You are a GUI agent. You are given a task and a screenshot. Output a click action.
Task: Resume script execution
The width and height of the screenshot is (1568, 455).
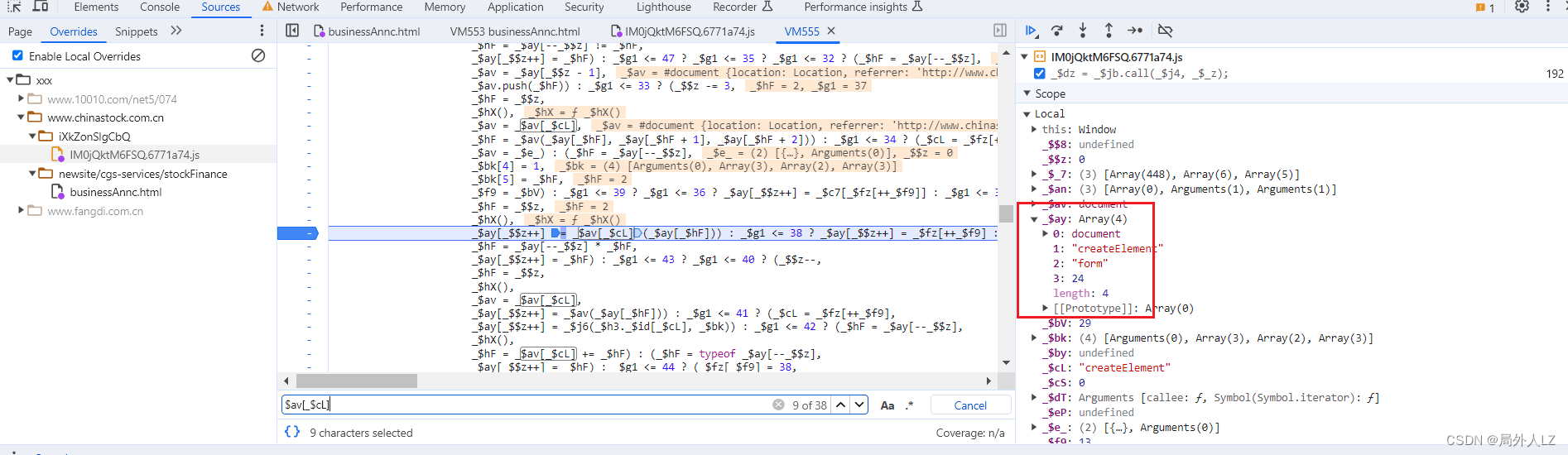click(1032, 31)
